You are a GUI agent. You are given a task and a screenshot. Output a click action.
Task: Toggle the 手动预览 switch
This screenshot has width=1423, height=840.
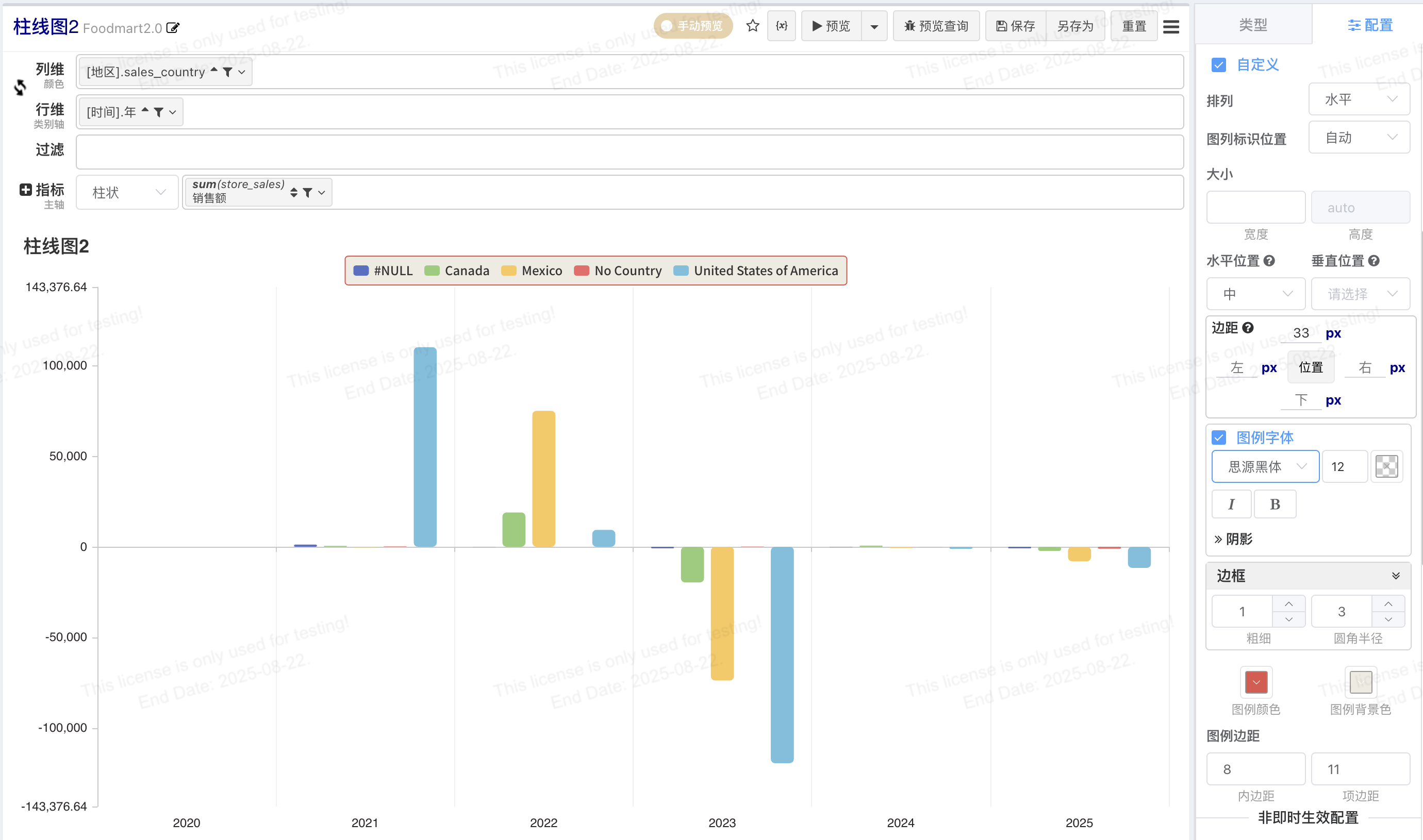692,26
